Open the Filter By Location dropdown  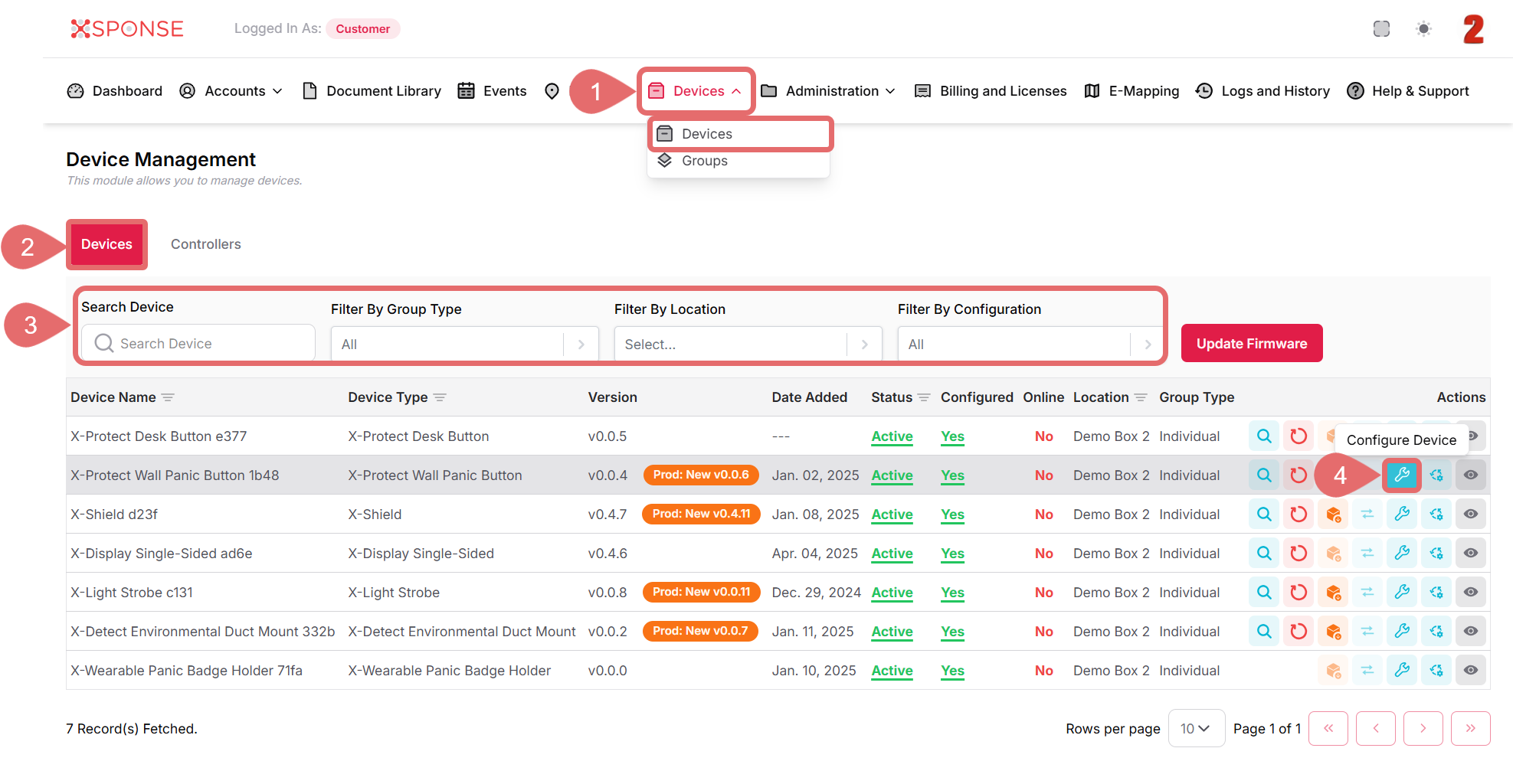[747, 345]
